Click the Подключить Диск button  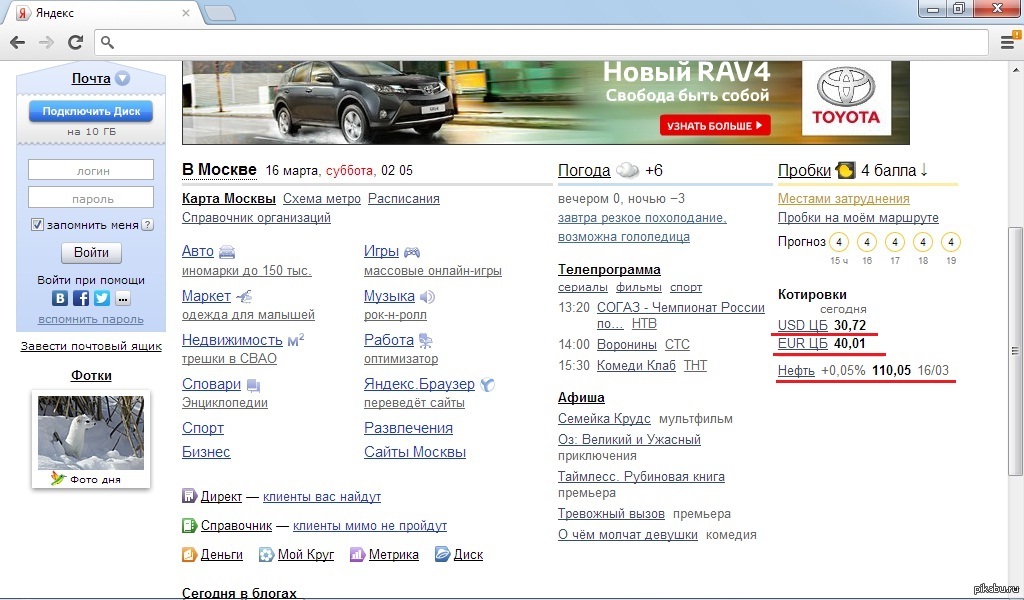point(90,111)
